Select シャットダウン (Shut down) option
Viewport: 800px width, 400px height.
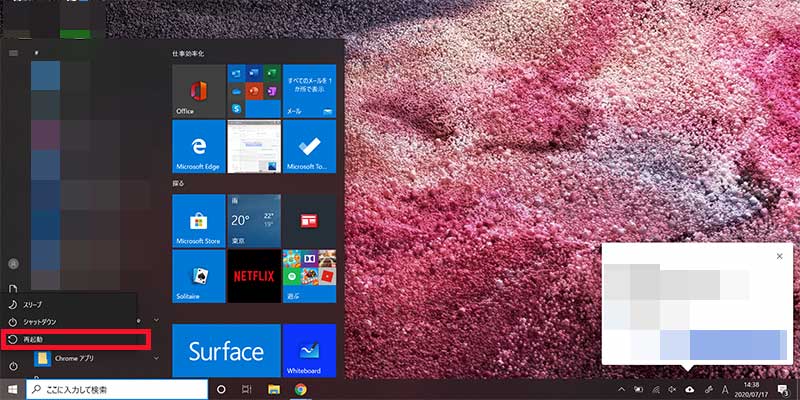[70, 322]
